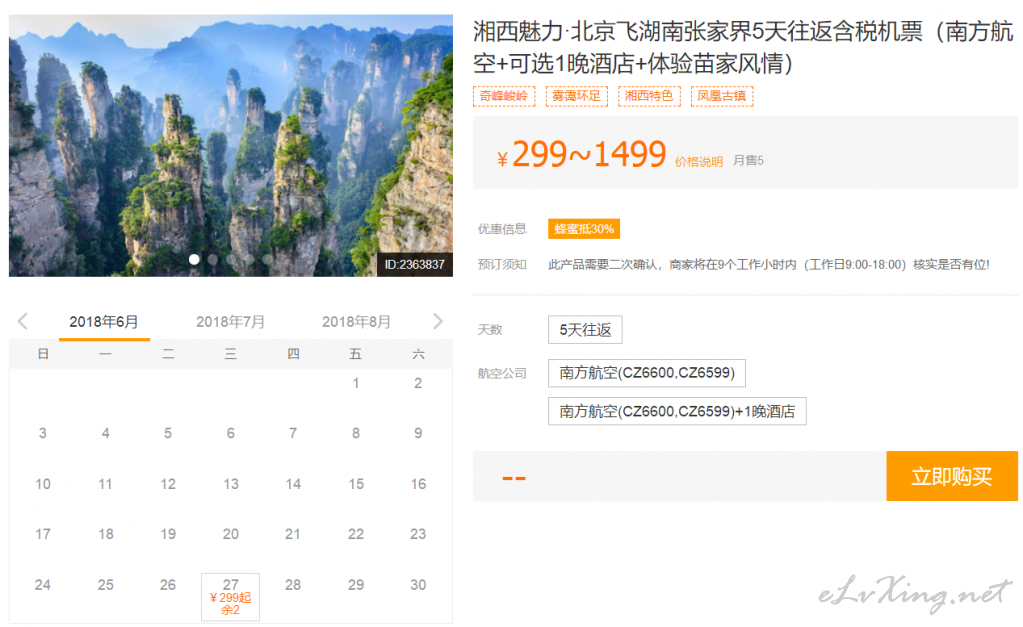Click the ¥299~1499 price text

click(581, 155)
